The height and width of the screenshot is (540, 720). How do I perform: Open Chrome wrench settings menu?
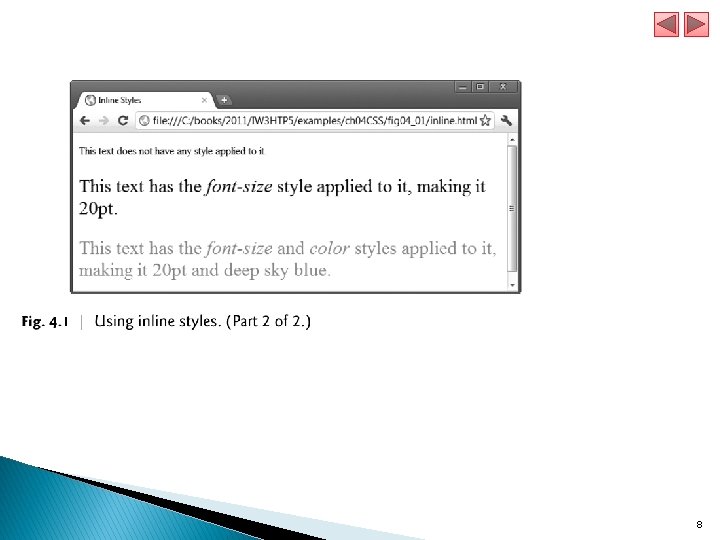click(x=506, y=120)
